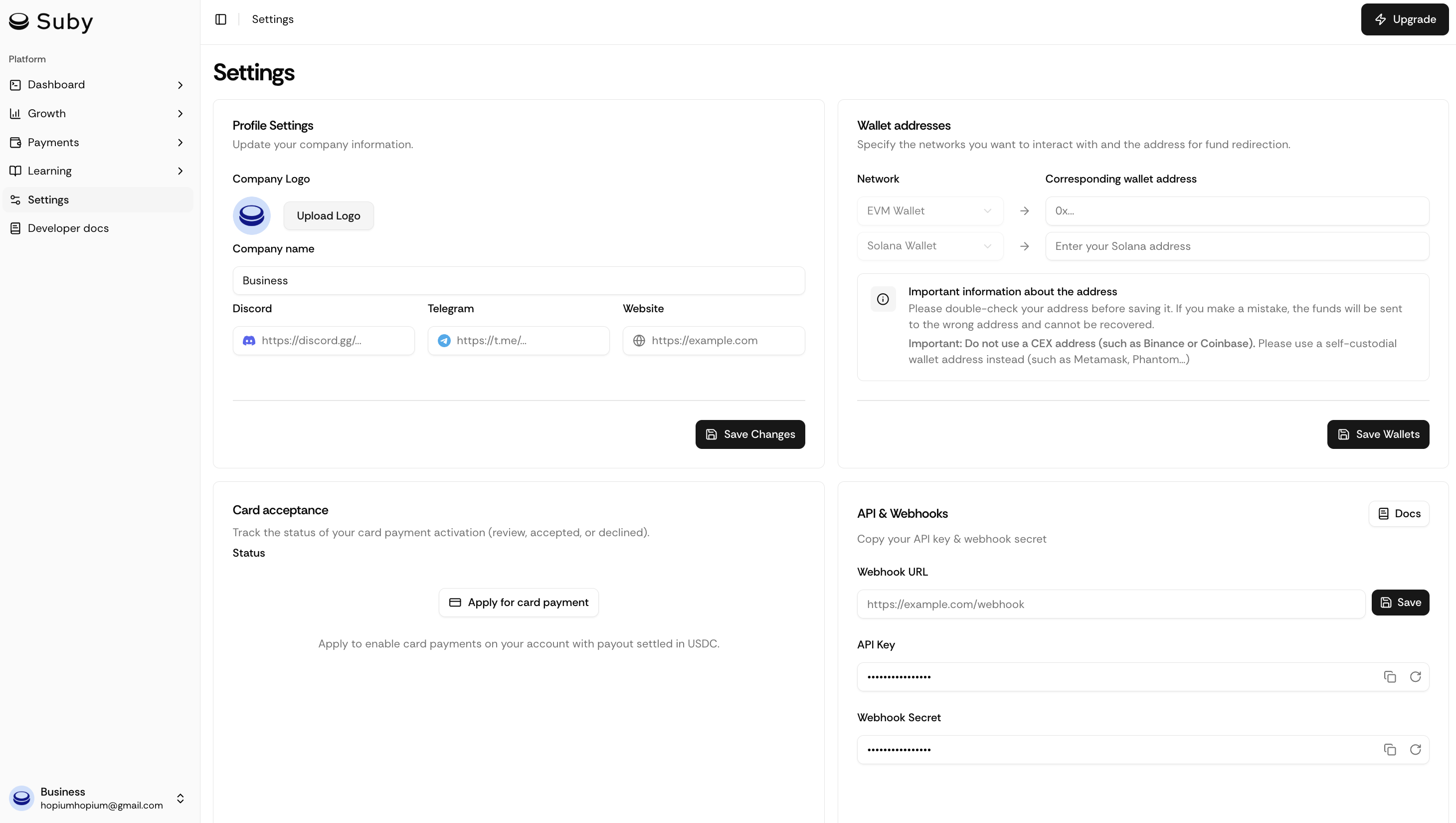The width and height of the screenshot is (1456, 823).
Task: Focus the Webhook URL input field
Action: (x=1110, y=604)
